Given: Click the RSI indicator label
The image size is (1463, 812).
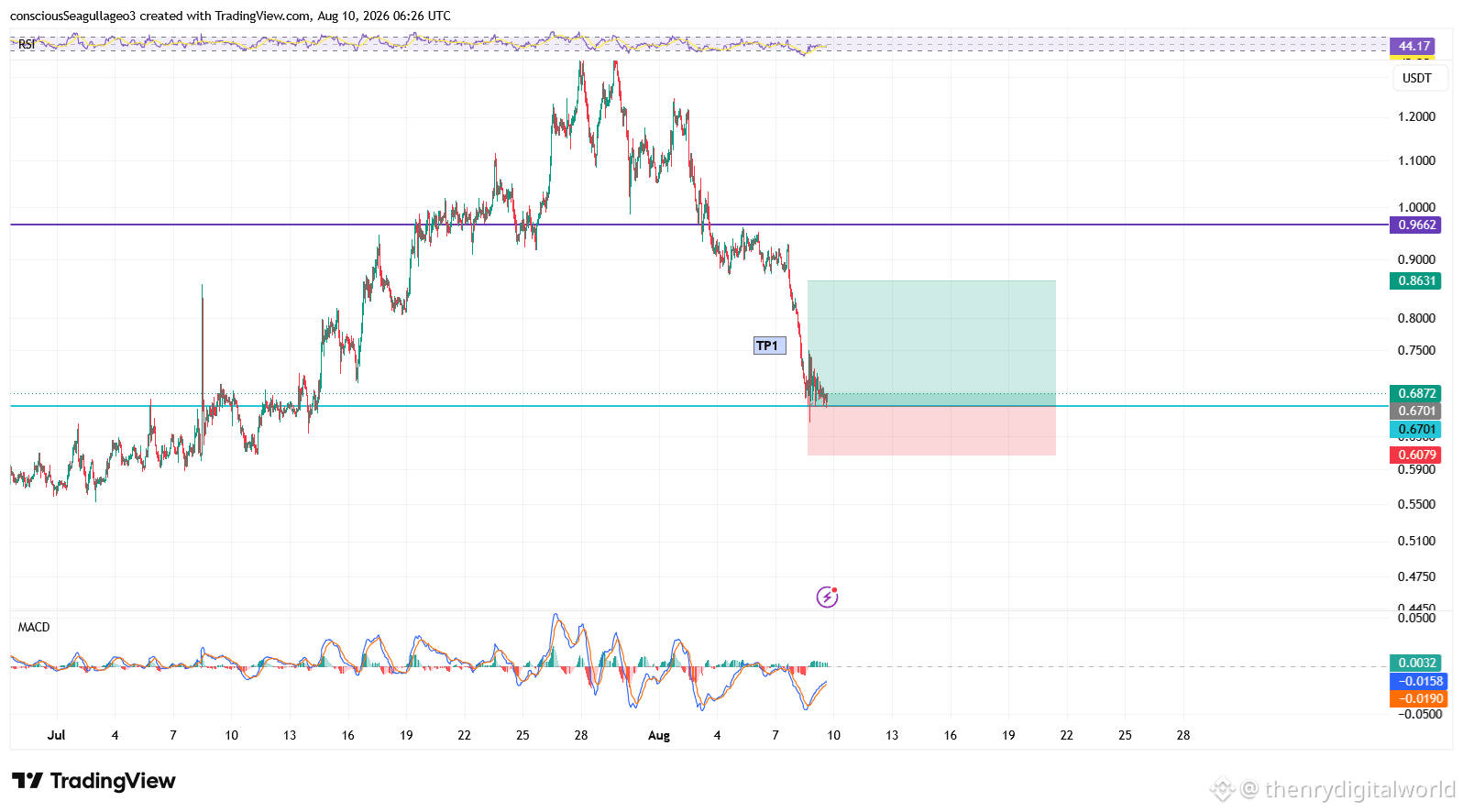Looking at the screenshot, I should [27, 44].
